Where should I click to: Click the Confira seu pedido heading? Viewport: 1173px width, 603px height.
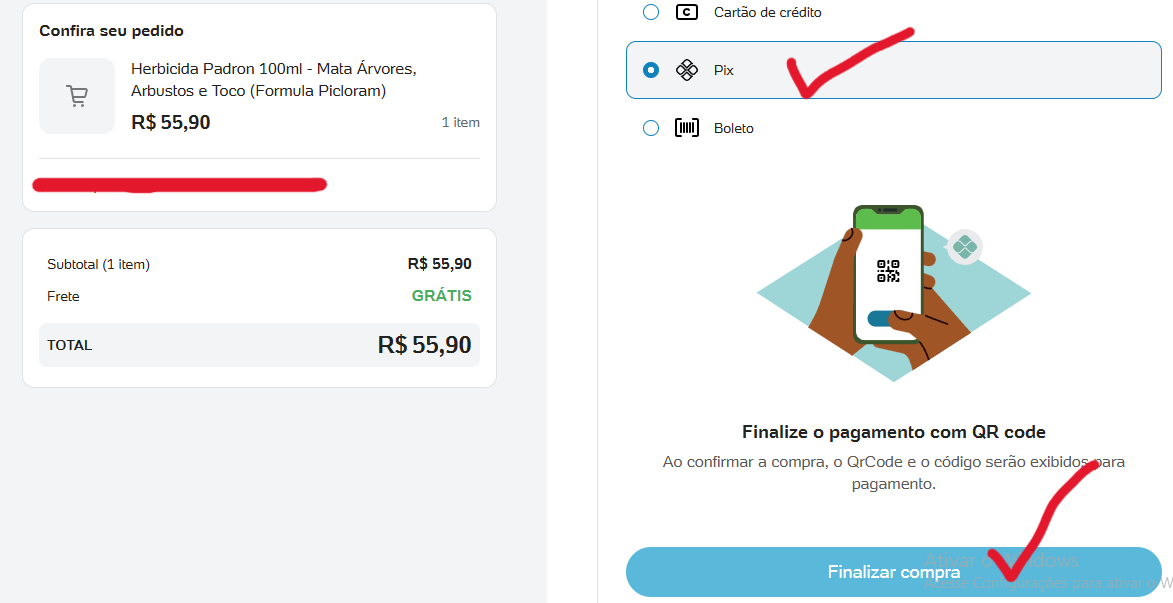click(111, 31)
